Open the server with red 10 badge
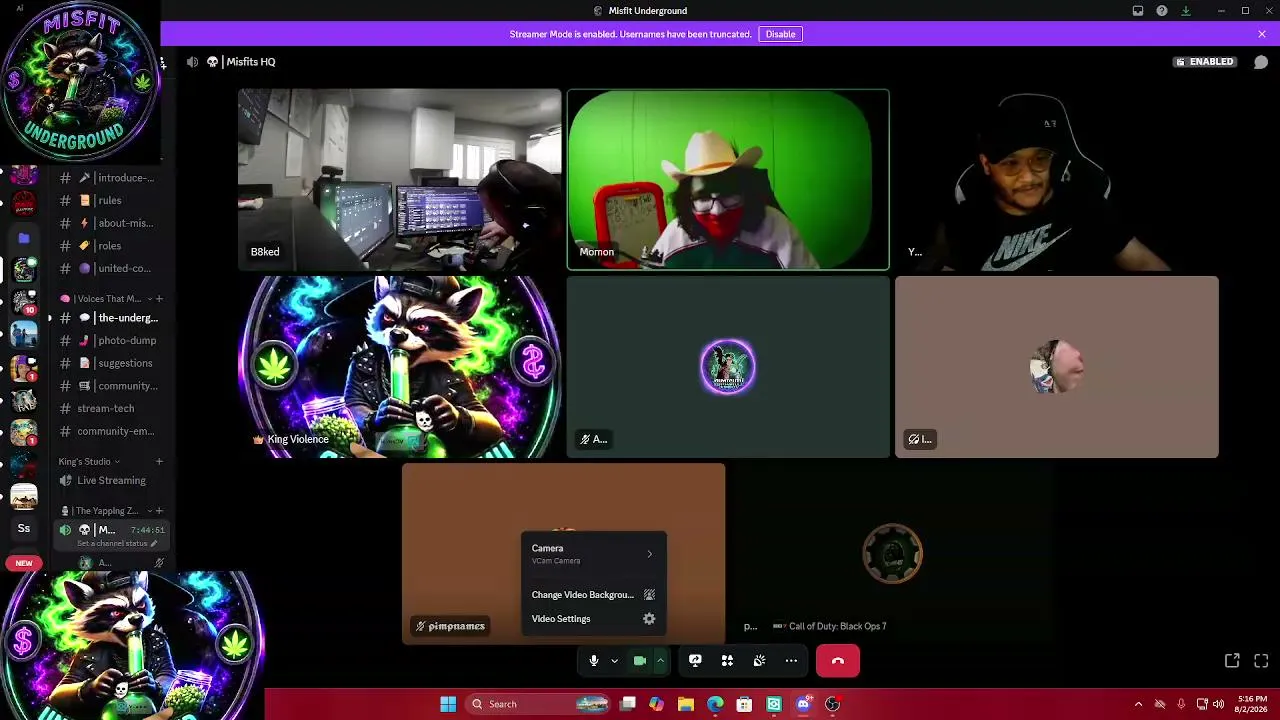Image resolution: width=1280 pixels, height=720 pixels. pos(24,302)
